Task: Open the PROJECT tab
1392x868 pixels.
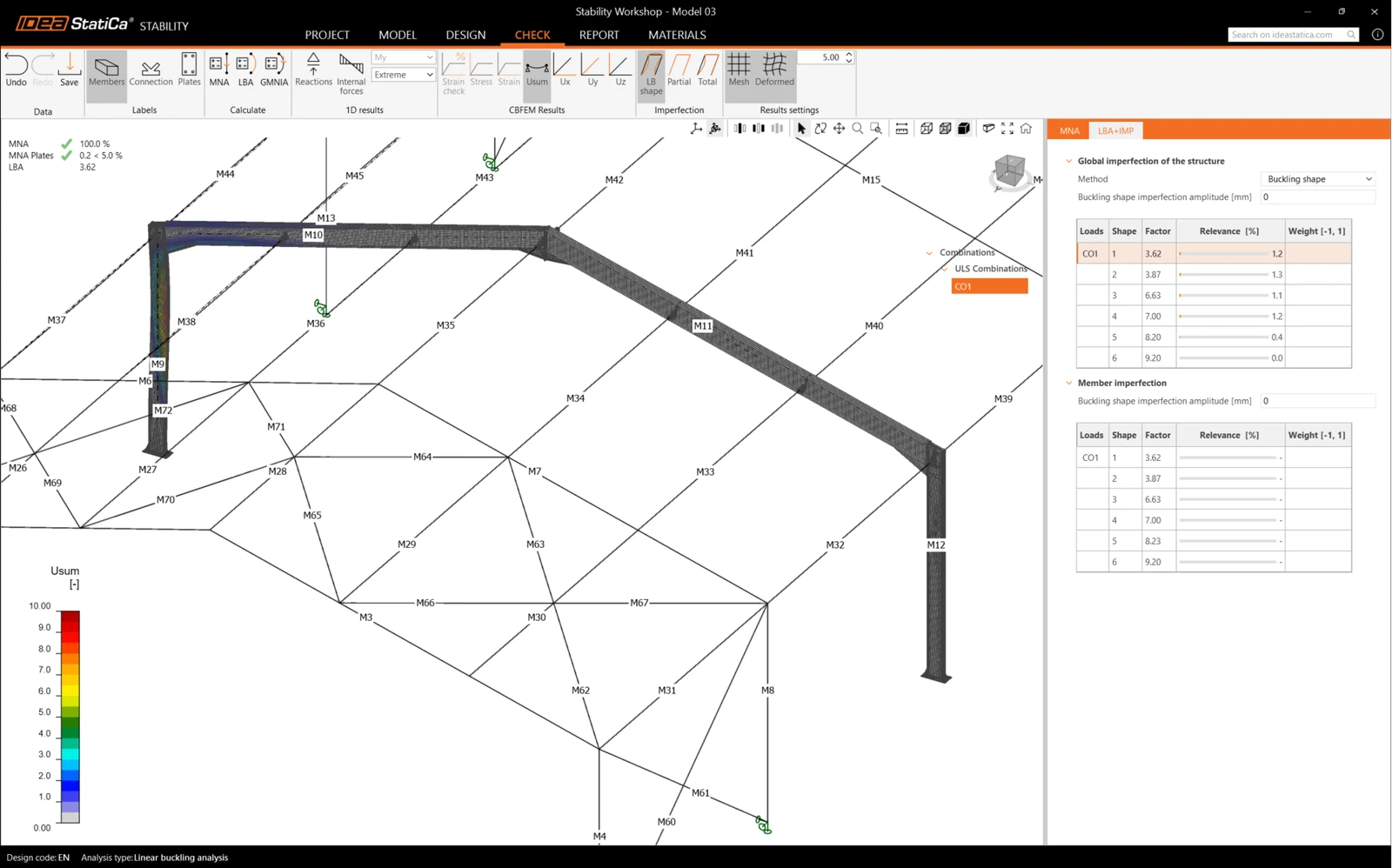Action: coord(327,35)
